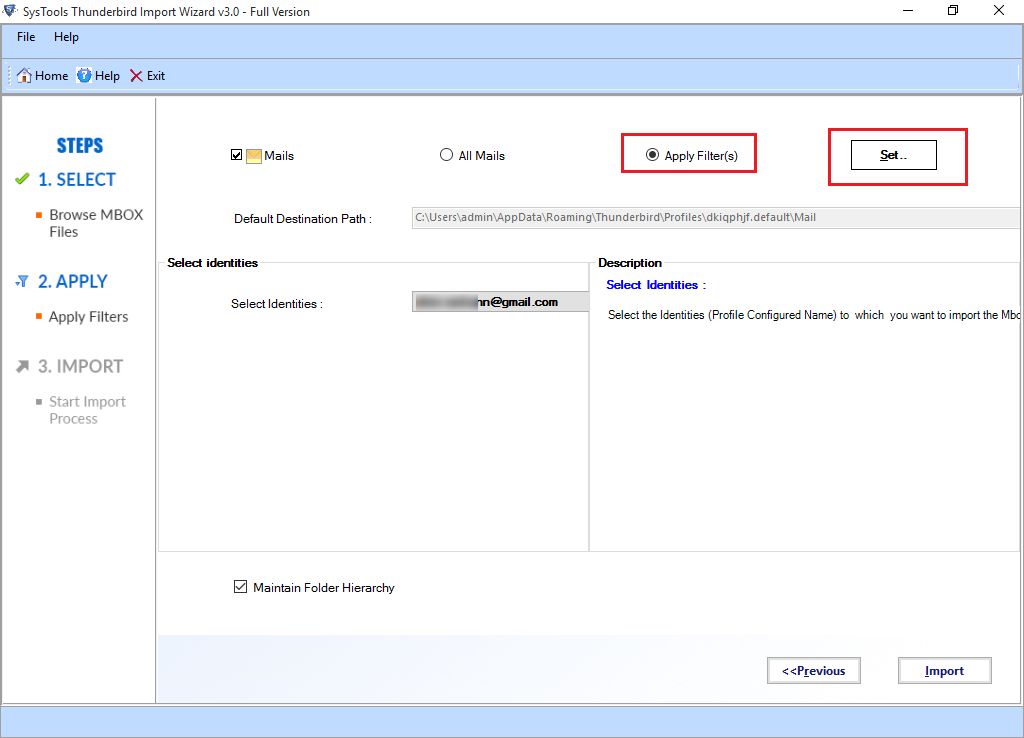This screenshot has height=738, width=1024.
Task: Click the blue Help question-mark icon
Action: tap(84, 76)
